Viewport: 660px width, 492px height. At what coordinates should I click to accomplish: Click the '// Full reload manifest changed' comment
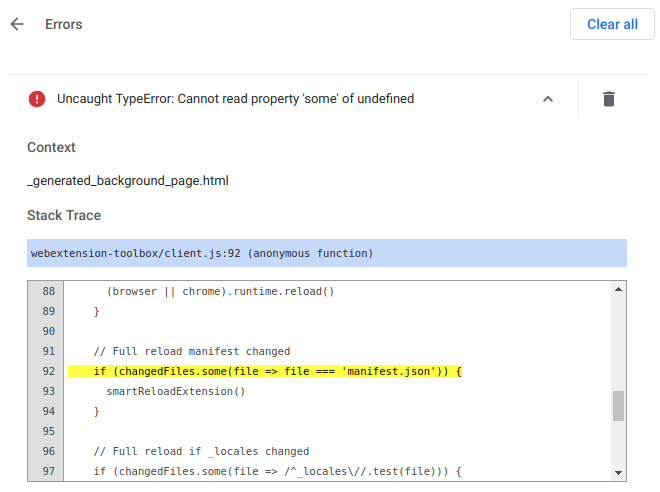pyautogui.click(x=192, y=351)
